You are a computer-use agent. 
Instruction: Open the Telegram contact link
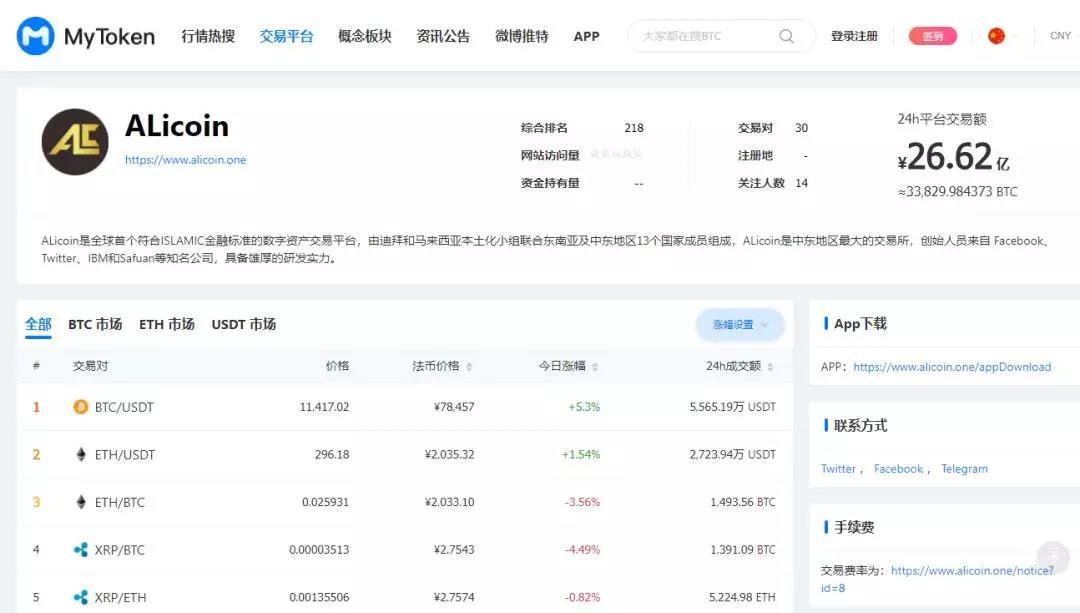(964, 469)
